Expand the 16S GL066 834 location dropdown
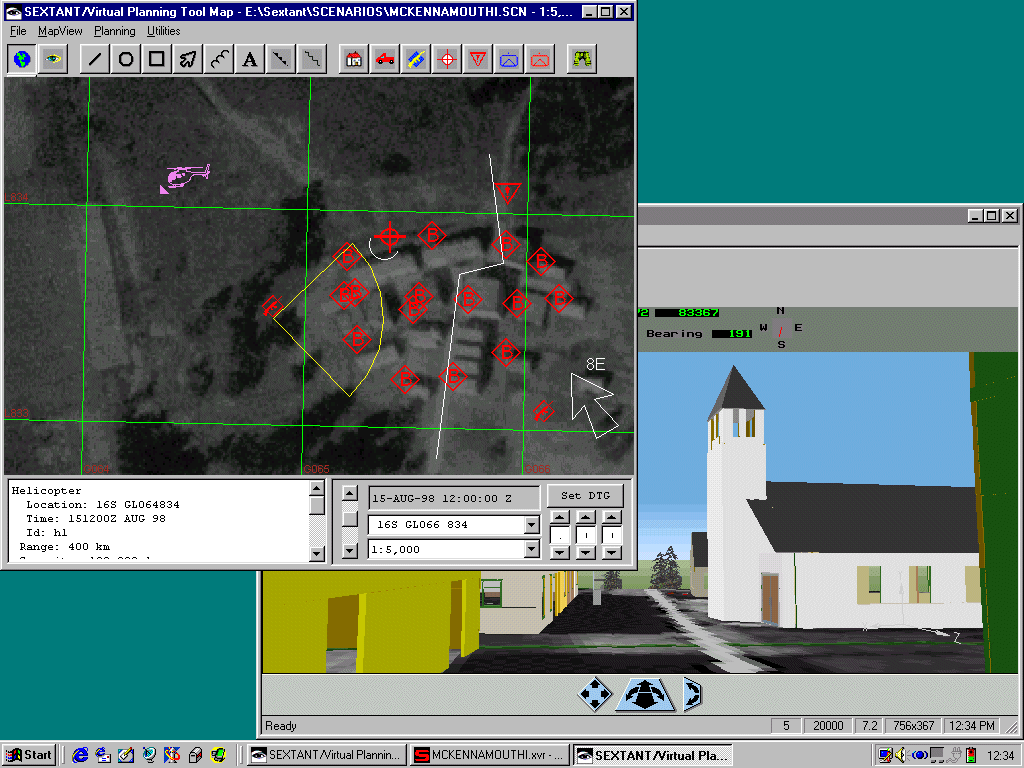Viewport: 1024px width, 768px height. (x=532, y=524)
